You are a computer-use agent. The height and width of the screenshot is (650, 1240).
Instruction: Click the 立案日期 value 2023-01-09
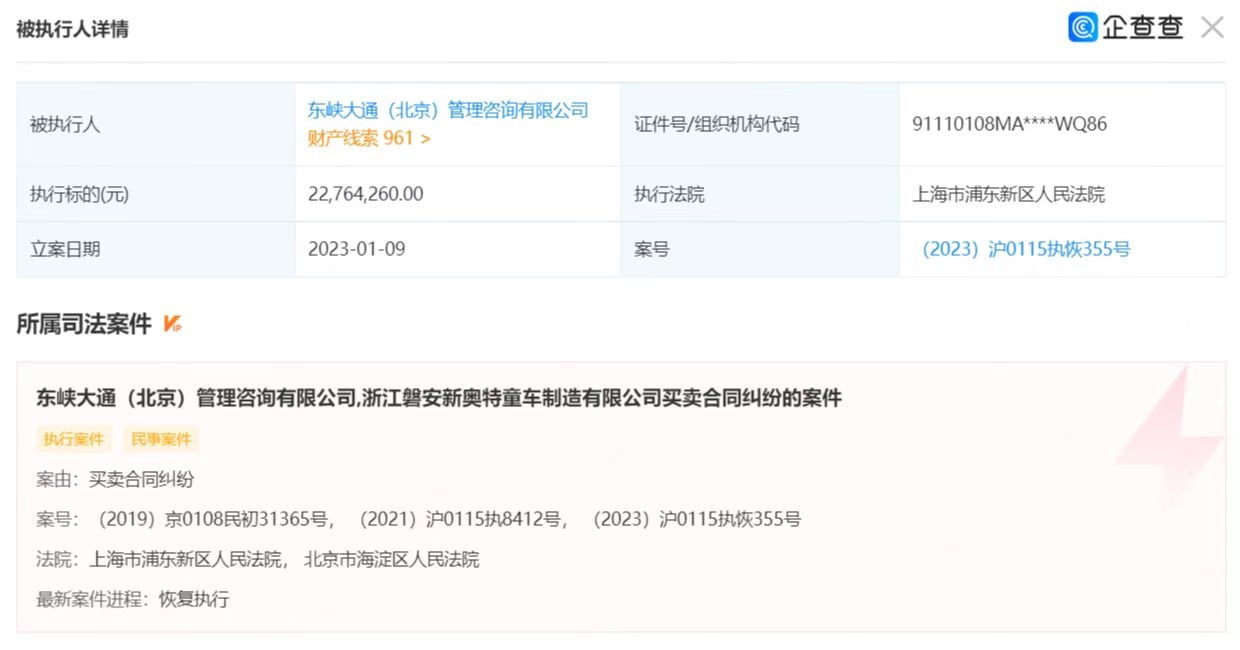click(x=356, y=249)
